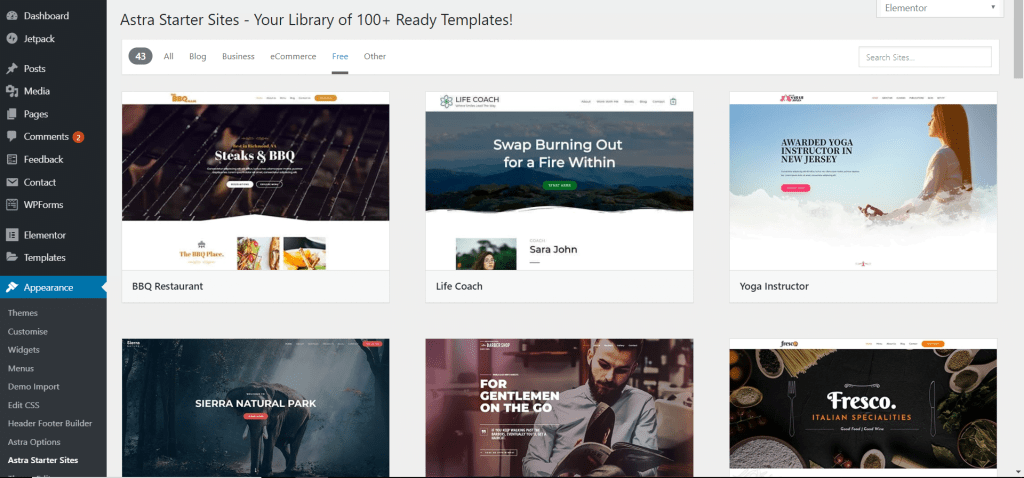This screenshot has width=1024, height=478.
Task: Open the Astra Options submenu link
Action: 34,442
